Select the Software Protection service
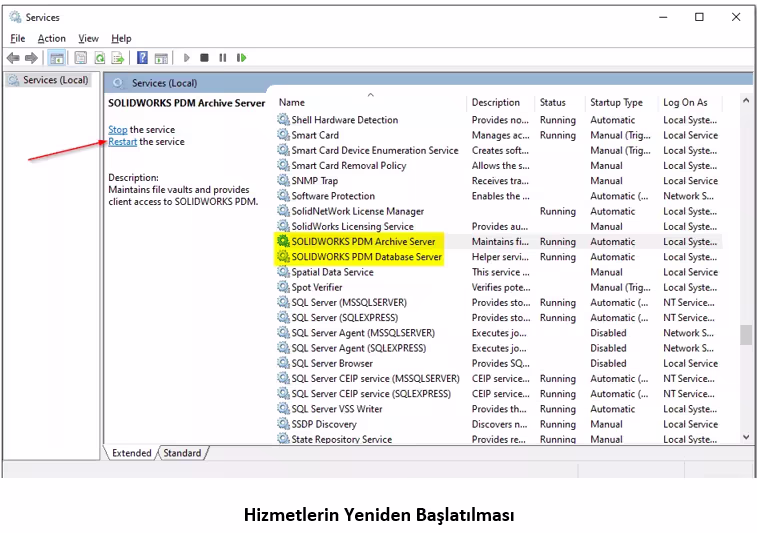 pyautogui.click(x=499, y=196)
